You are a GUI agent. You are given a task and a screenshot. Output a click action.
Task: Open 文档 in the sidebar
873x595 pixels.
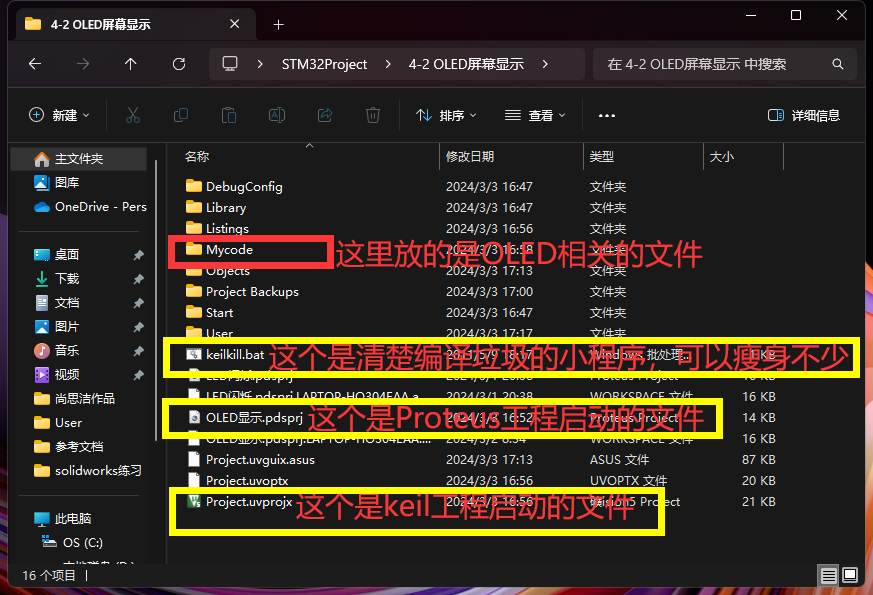pos(67,302)
